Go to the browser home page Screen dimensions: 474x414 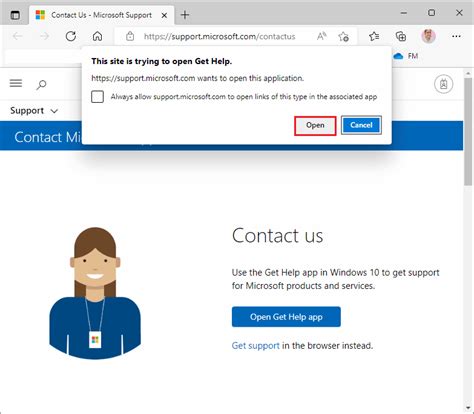coord(97,36)
